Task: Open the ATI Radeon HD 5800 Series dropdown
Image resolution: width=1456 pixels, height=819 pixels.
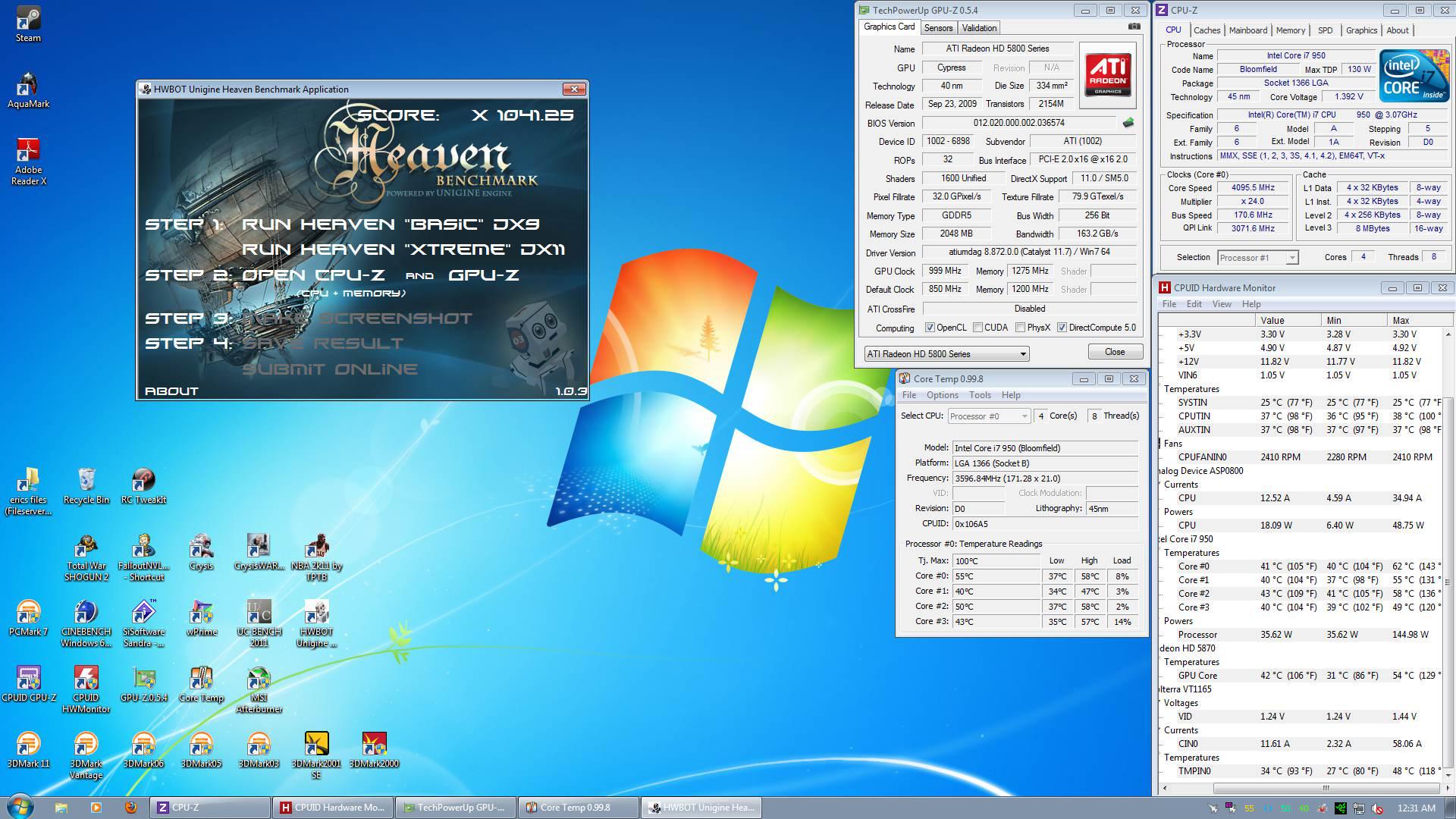Action: coord(946,354)
